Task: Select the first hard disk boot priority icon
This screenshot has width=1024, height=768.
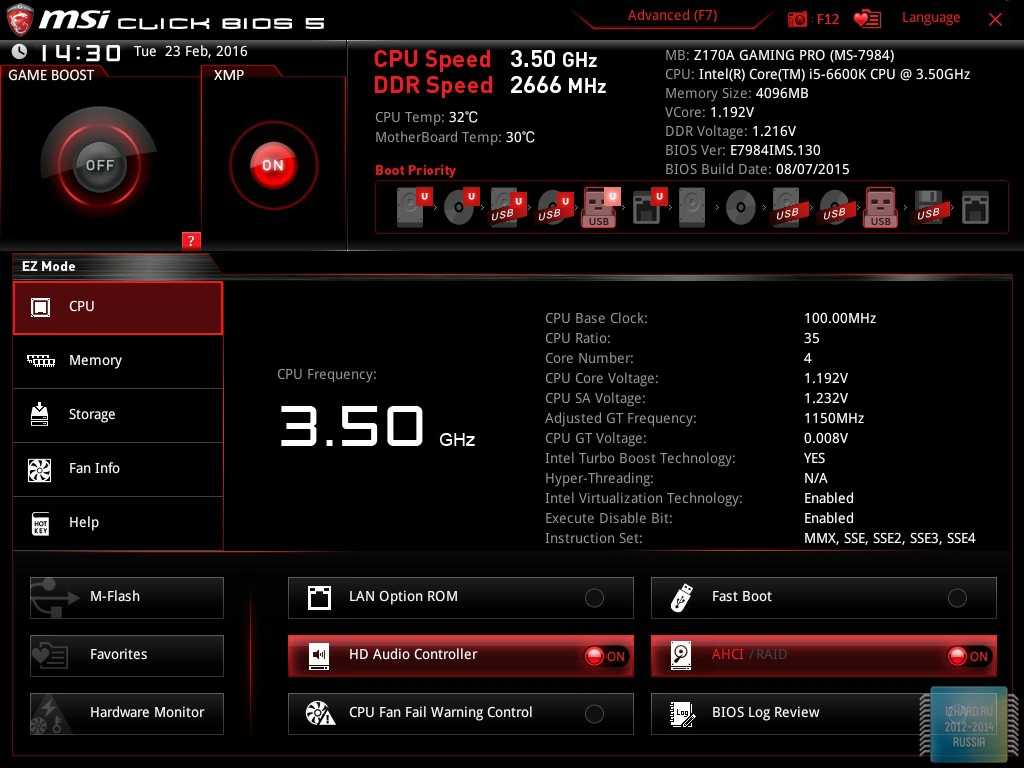Action: tap(411, 208)
